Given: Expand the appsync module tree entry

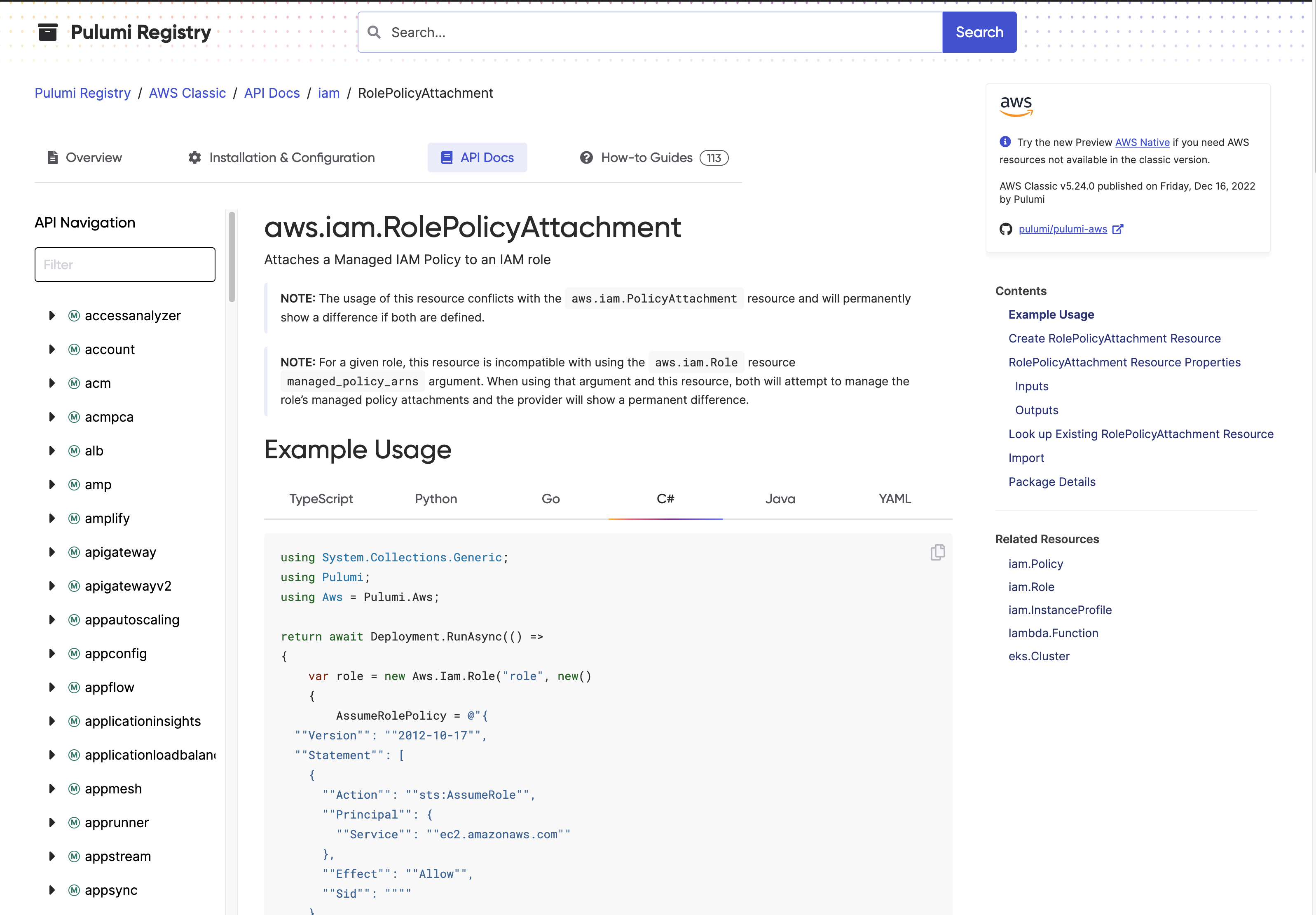Looking at the screenshot, I should tap(52, 890).
